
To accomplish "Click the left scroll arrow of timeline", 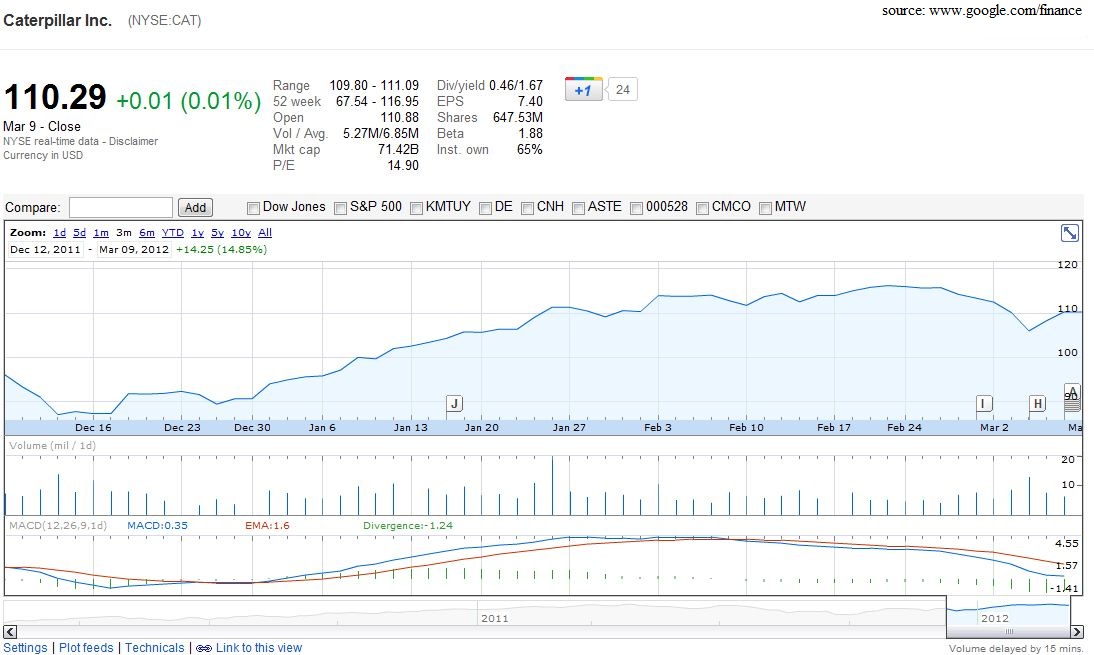I will pos(10,632).
